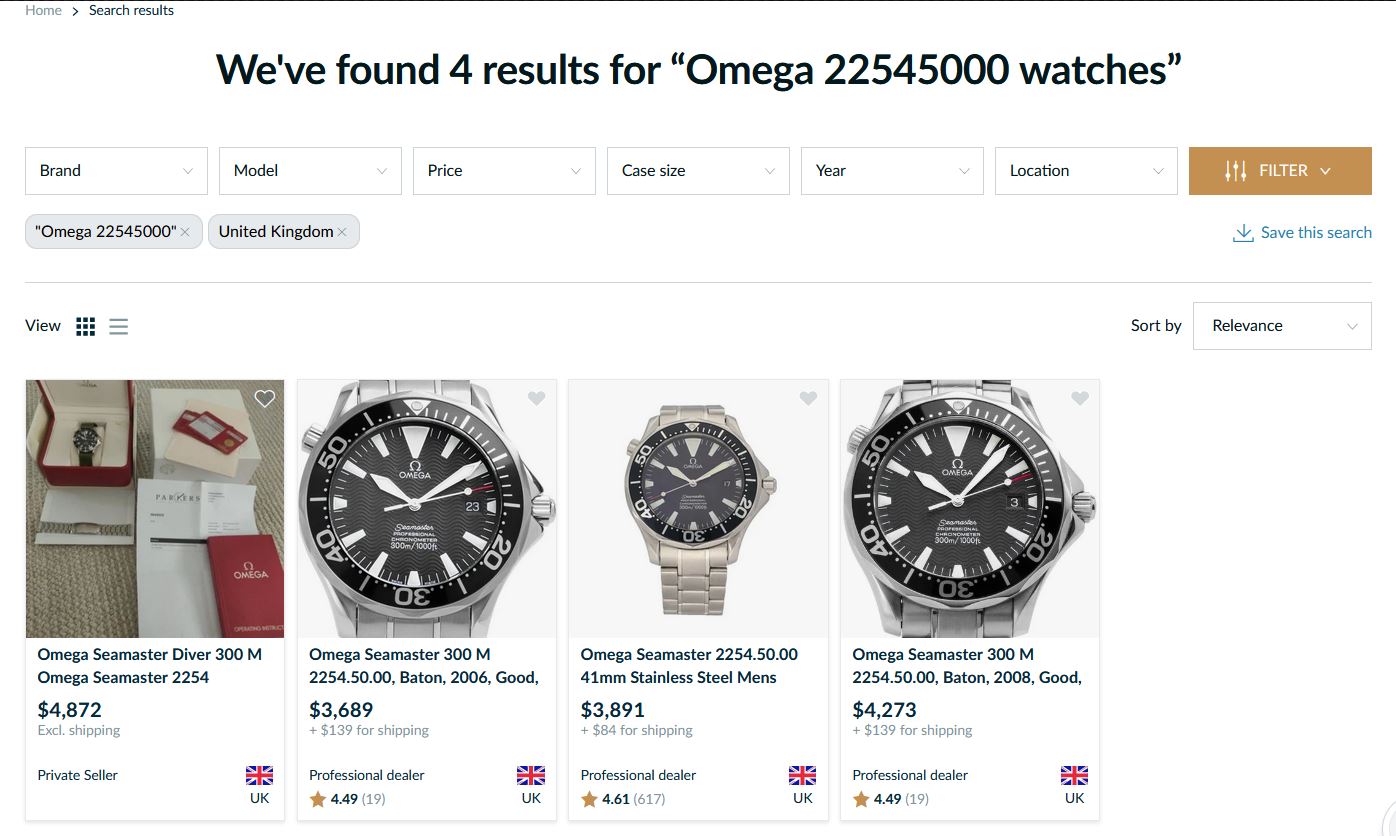This screenshot has height=836, width=1396.
Task: Expand the Year filter dropdown
Action: (x=892, y=171)
